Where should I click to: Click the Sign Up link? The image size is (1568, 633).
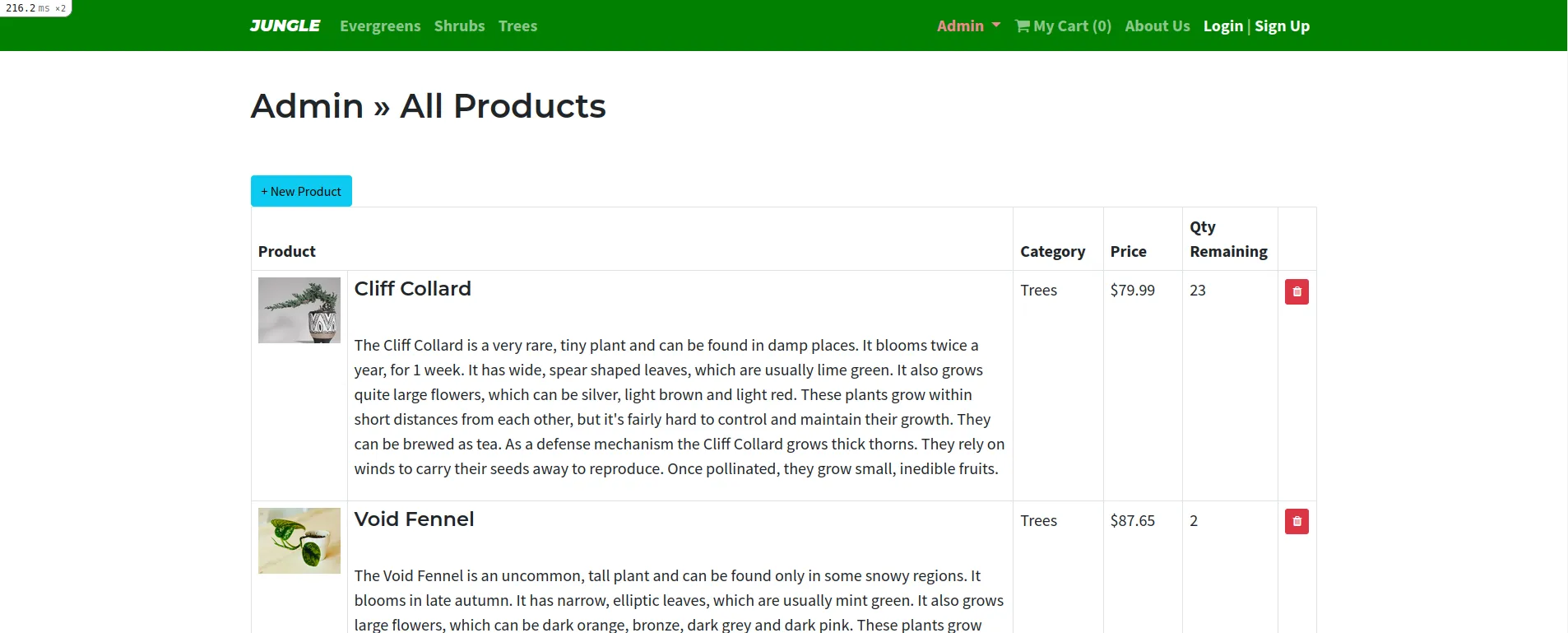1282,26
